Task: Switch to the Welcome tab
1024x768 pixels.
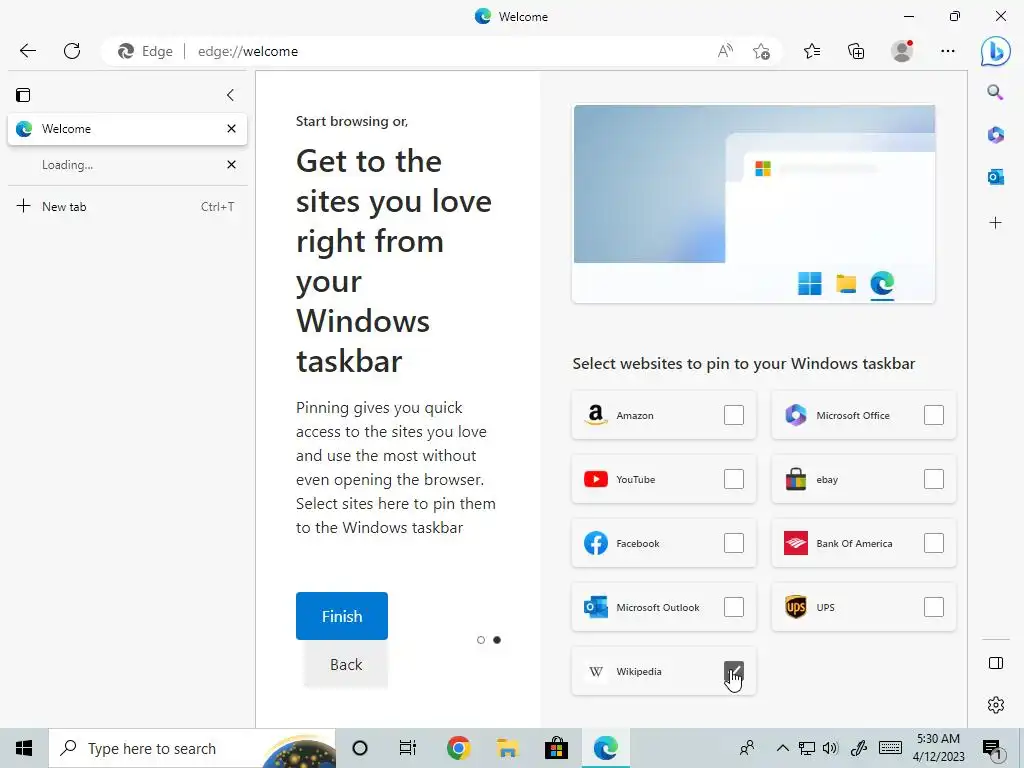Action: tap(127, 129)
